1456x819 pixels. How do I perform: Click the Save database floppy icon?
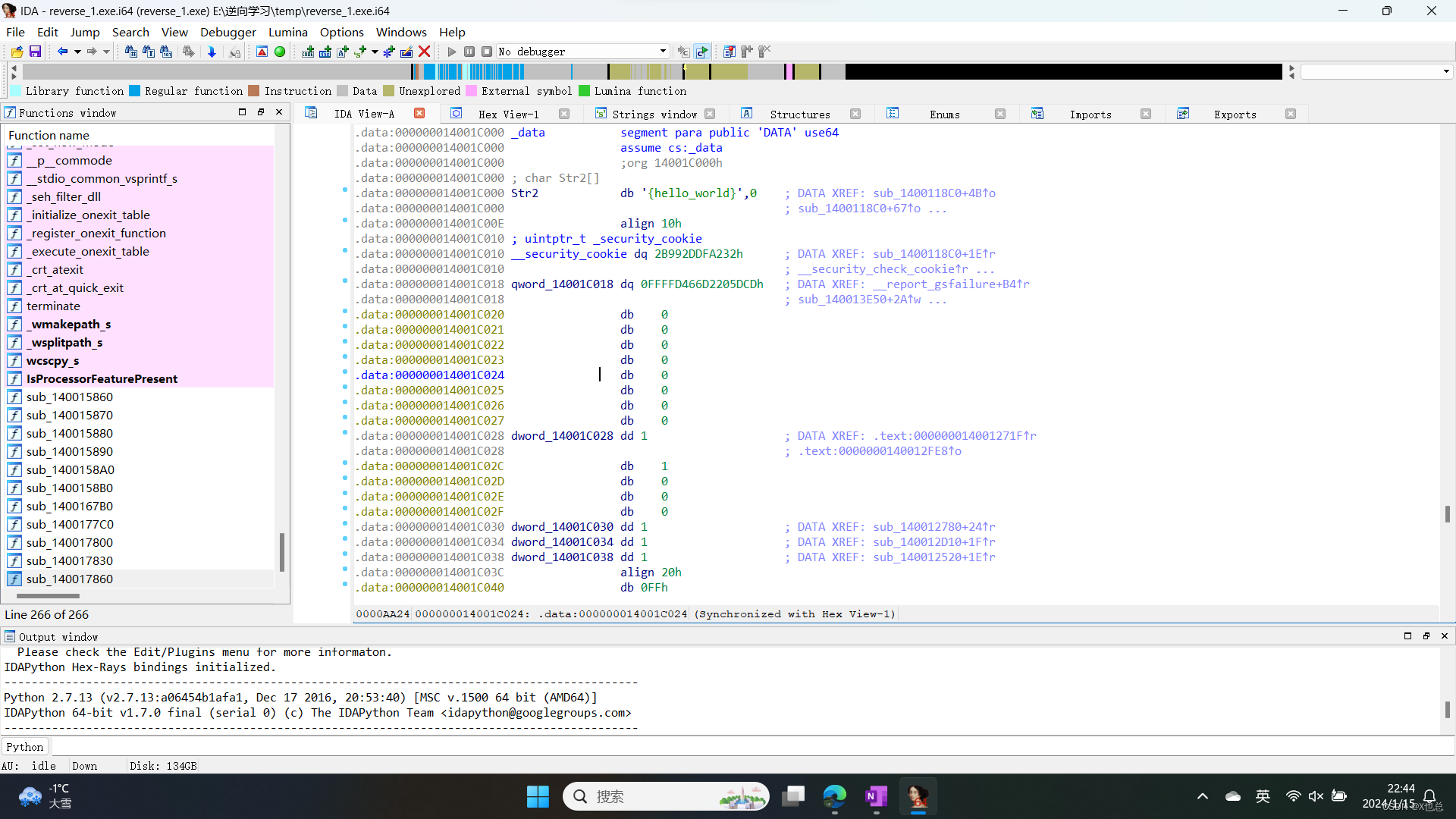35,52
